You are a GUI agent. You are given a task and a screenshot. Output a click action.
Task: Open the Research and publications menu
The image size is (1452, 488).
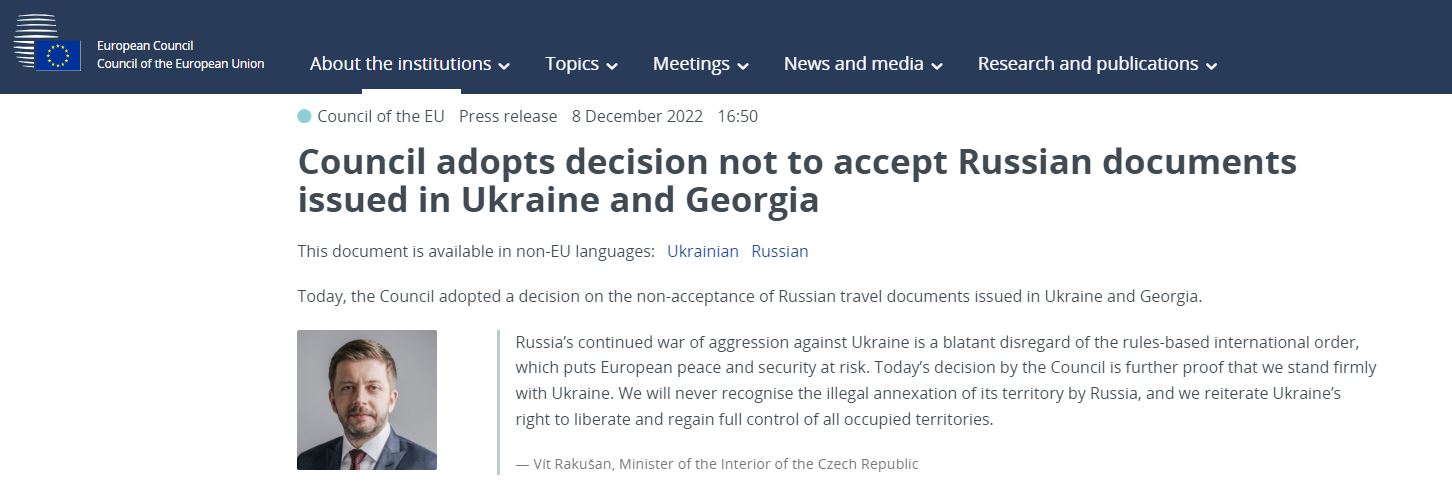tap(1098, 64)
